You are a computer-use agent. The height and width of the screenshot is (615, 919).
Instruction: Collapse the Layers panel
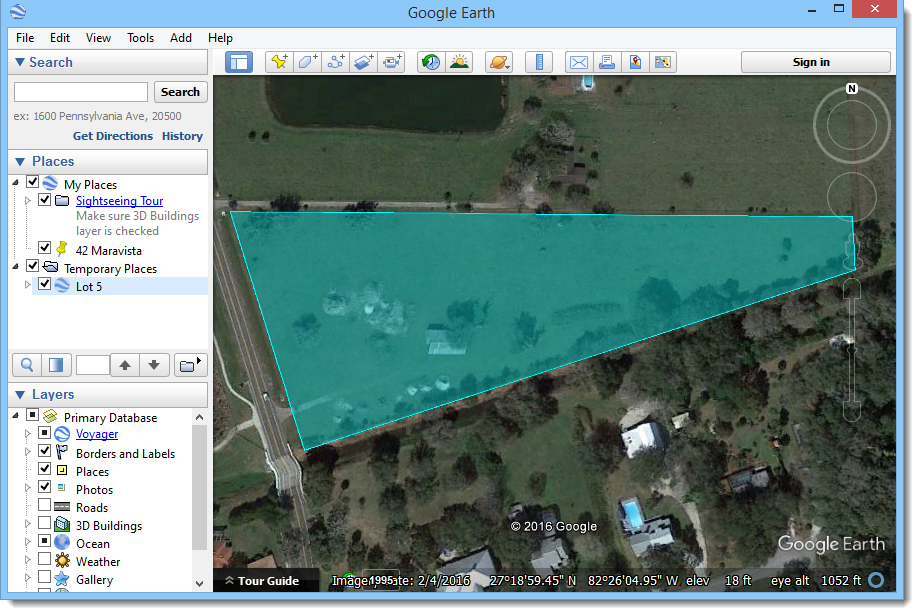20,395
